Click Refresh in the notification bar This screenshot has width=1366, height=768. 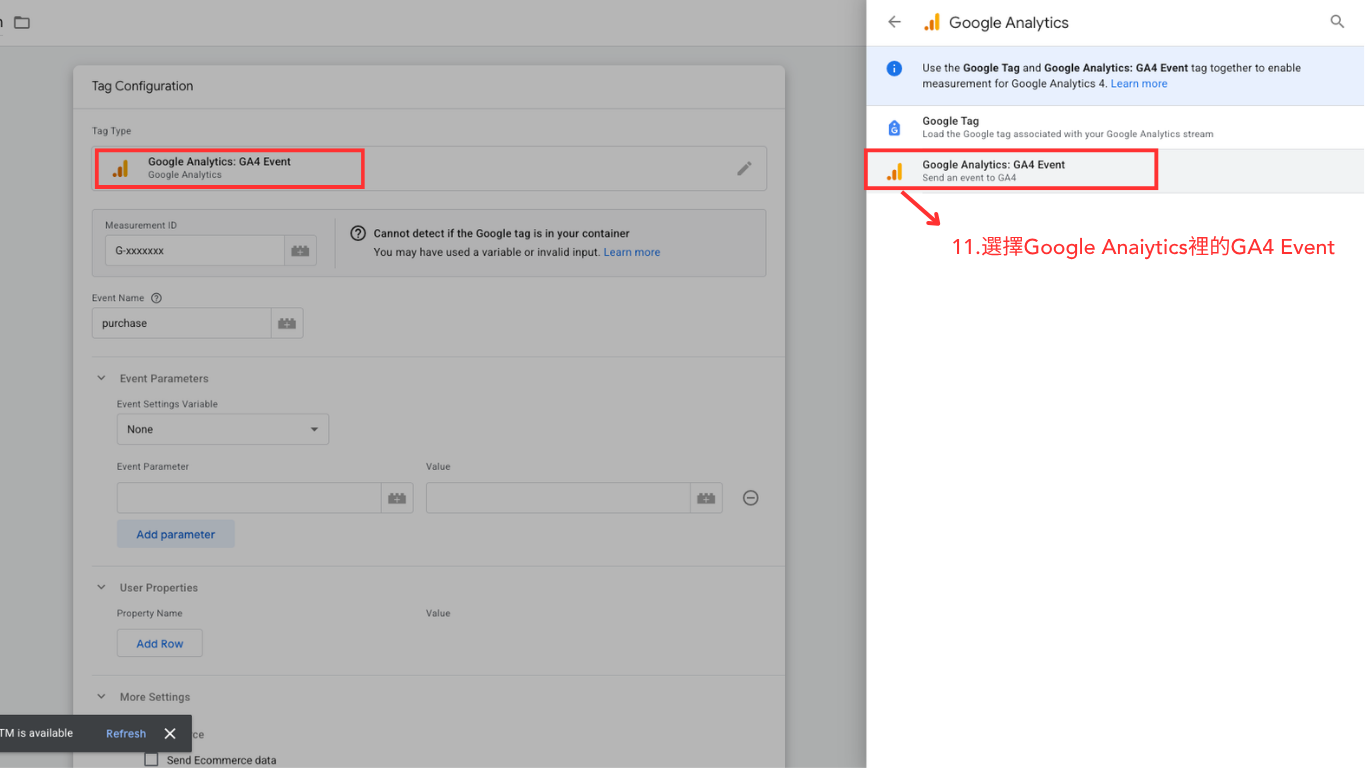(126, 733)
